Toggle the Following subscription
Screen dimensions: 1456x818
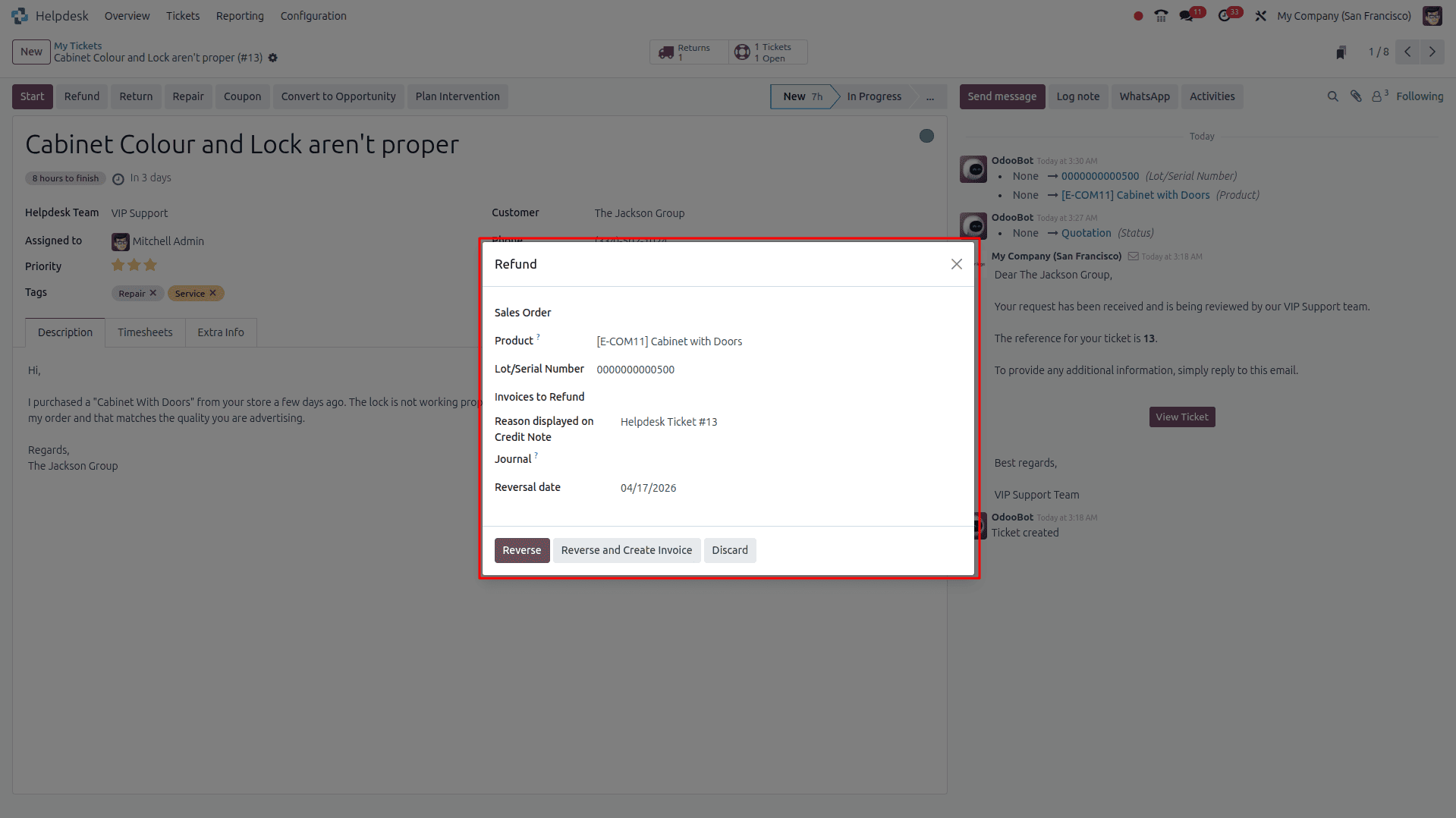1420,96
